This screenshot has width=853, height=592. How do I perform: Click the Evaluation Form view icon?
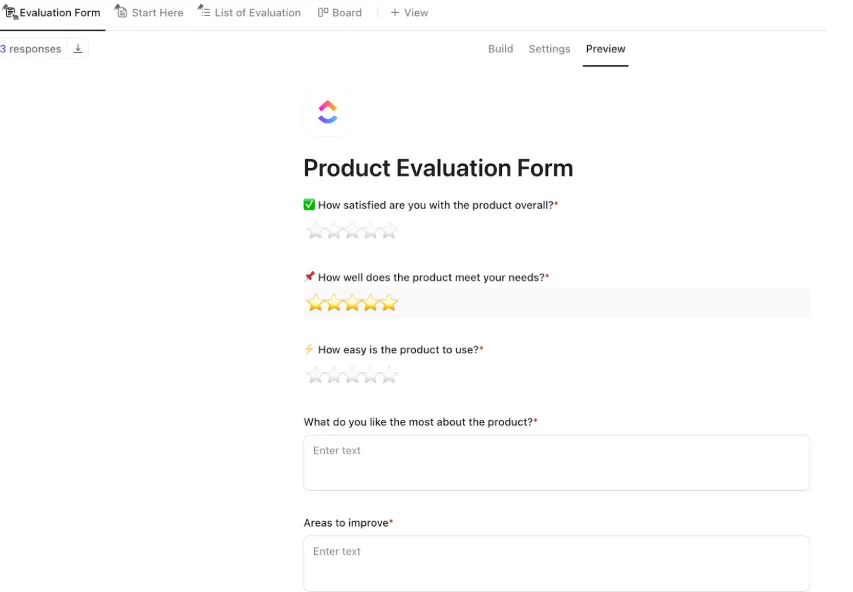(x=10, y=12)
